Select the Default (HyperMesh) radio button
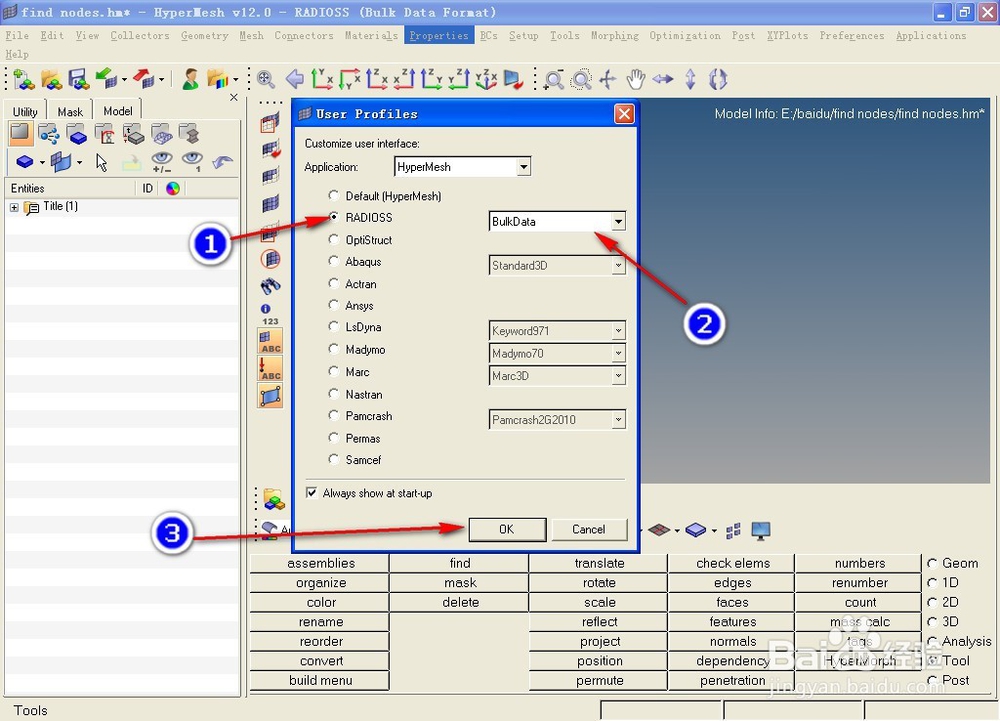 click(334, 195)
